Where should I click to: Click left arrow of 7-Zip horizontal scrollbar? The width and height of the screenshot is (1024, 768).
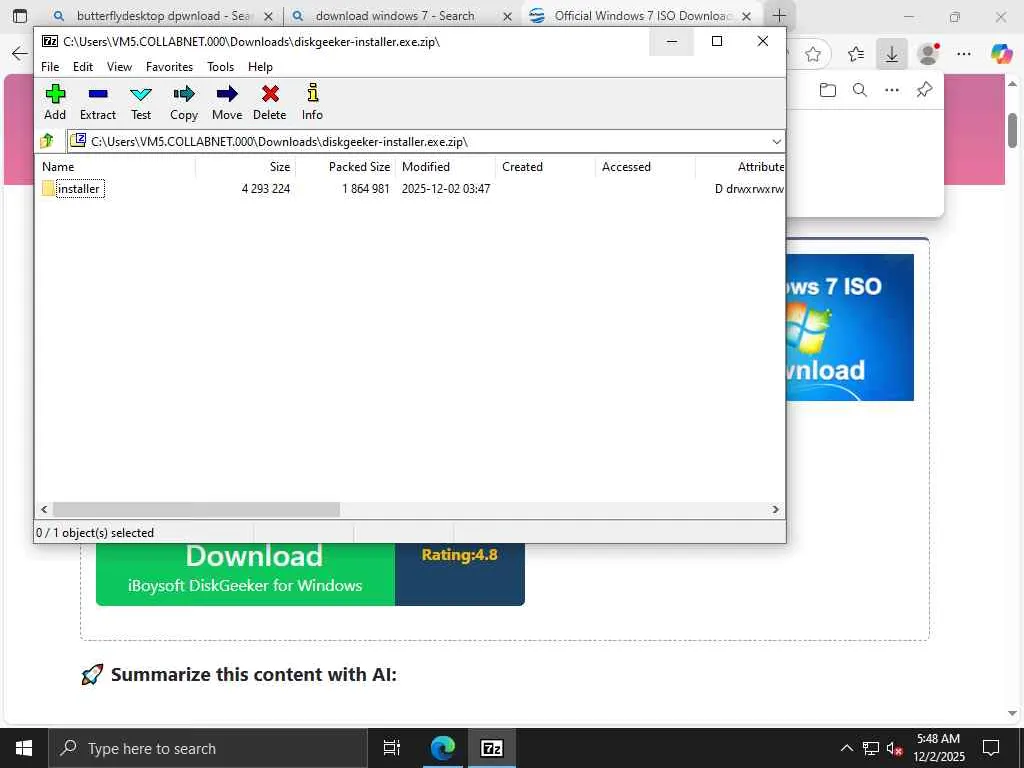click(44, 509)
